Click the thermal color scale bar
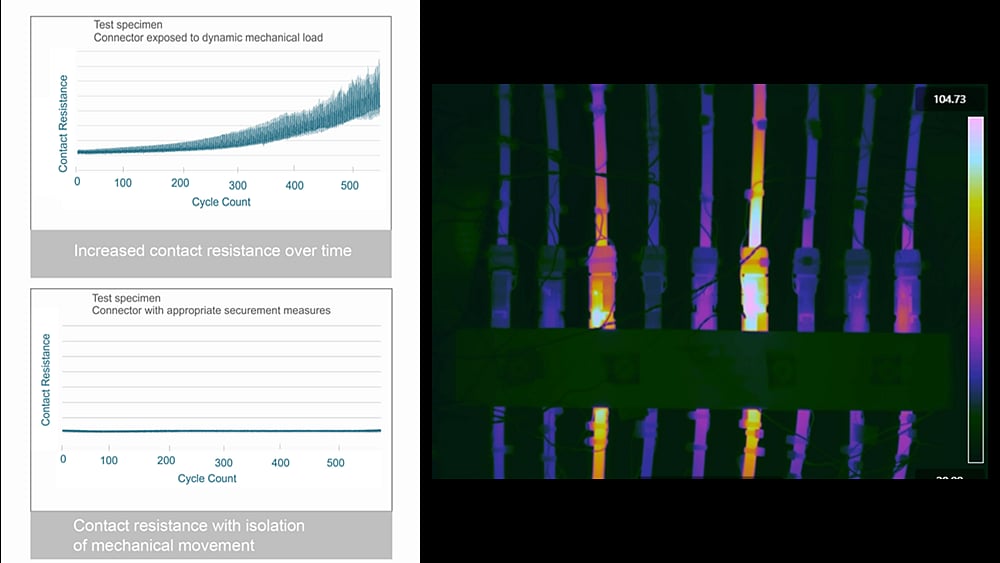Viewport: 1000px width, 563px height. (975, 289)
